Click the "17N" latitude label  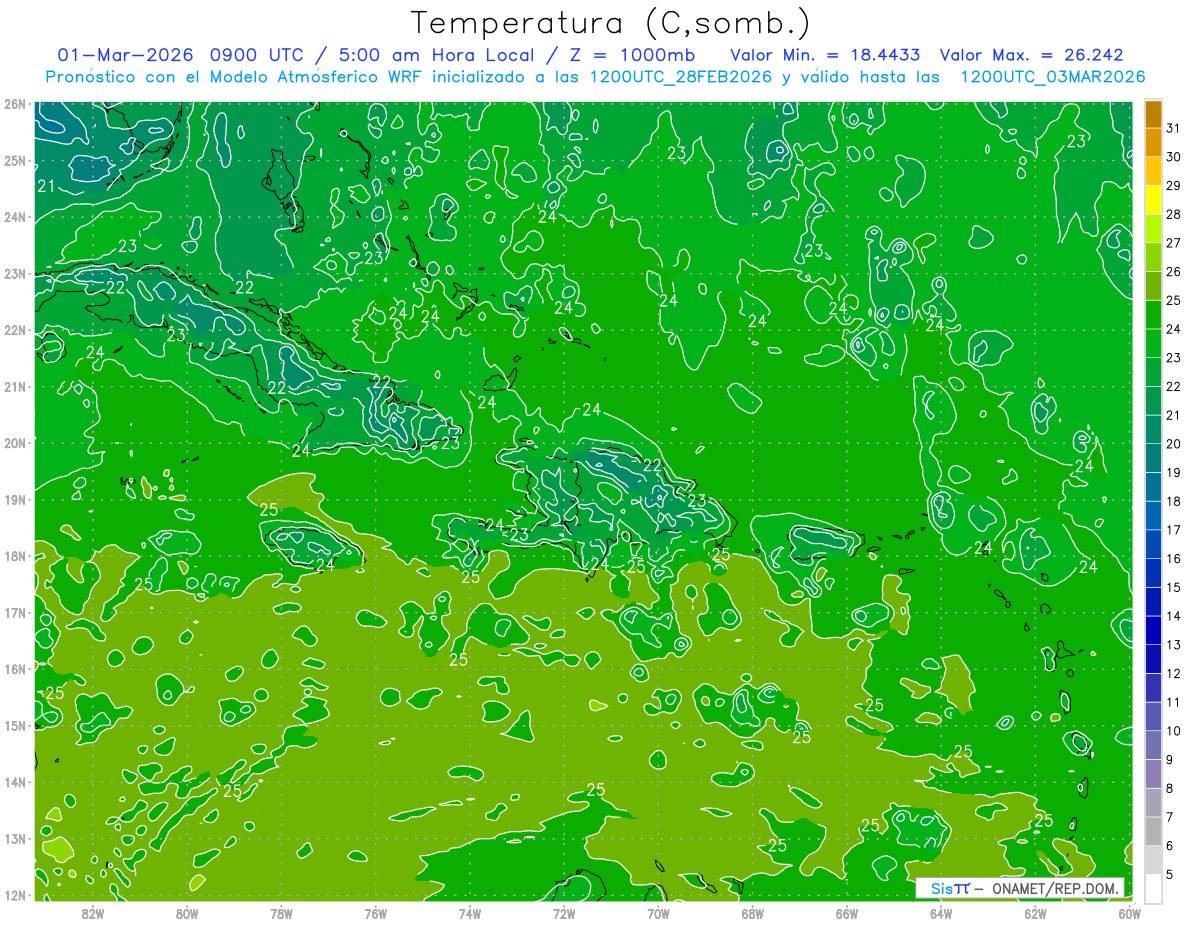15,612
